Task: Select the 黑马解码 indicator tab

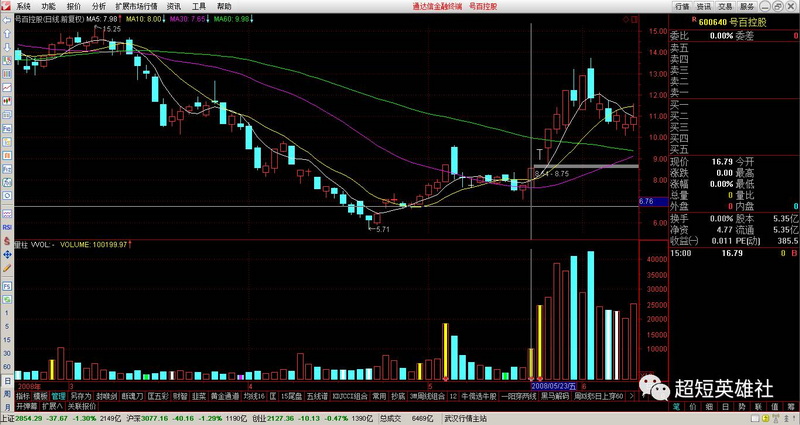Action: click(x=556, y=396)
